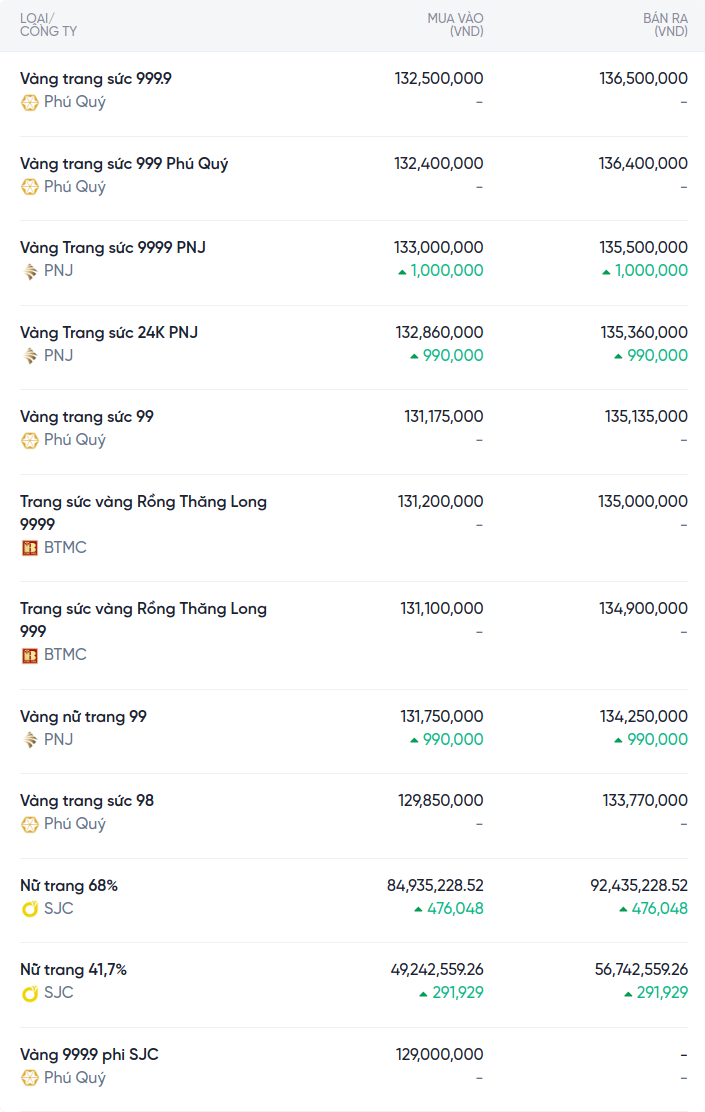Click the LOẠI/CÔNG TY column header
705x1112 pixels.
pyautogui.click(x=48, y=25)
